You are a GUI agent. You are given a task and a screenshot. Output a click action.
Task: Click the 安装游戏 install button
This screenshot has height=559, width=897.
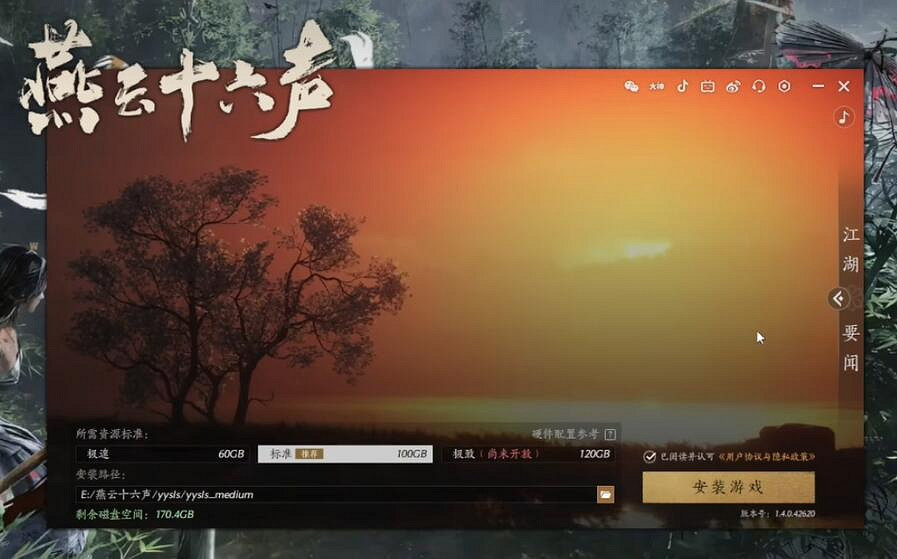[728, 487]
